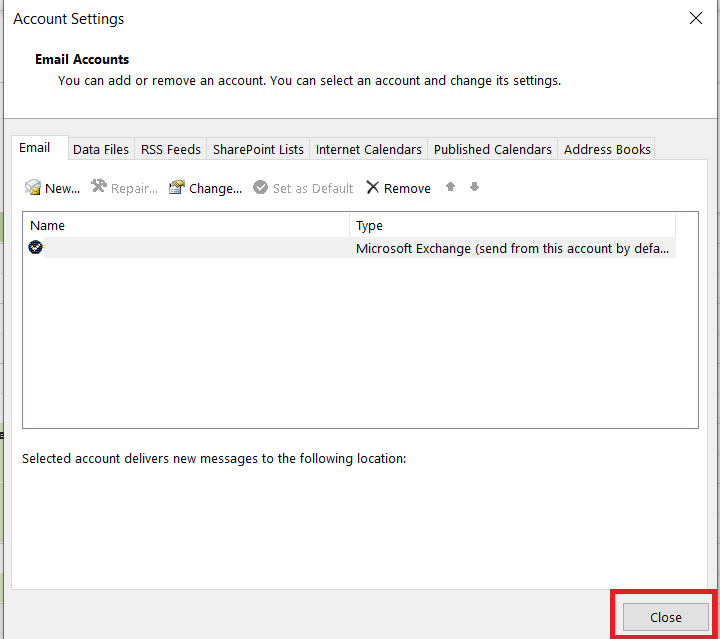Close the Account Settings dialog with X
The image size is (720, 639).
[696, 18]
